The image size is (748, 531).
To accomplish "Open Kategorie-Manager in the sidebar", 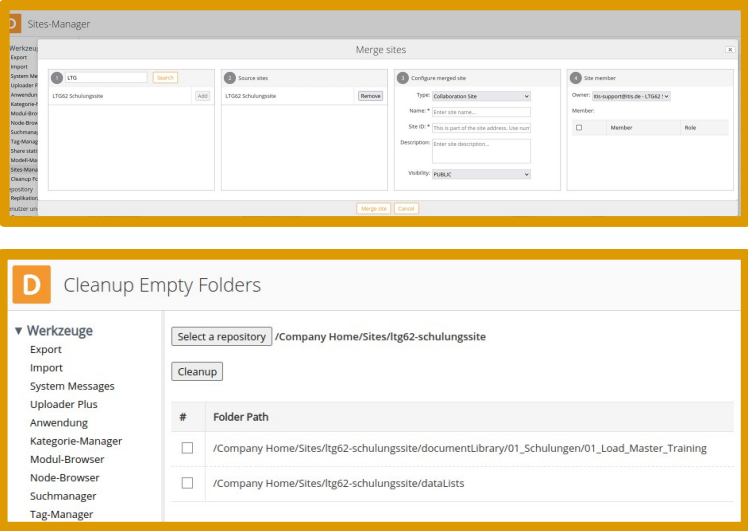I will (x=76, y=441).
